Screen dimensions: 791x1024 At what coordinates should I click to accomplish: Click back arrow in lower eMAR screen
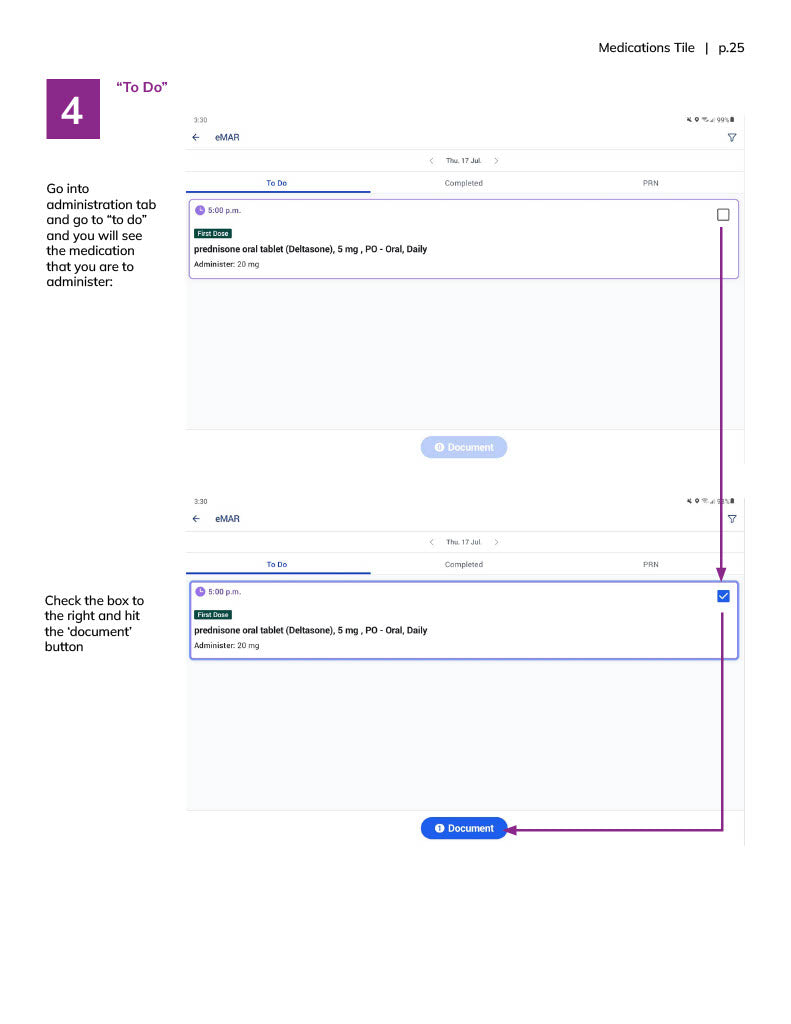pyautogui.click(x=196, y=519)
